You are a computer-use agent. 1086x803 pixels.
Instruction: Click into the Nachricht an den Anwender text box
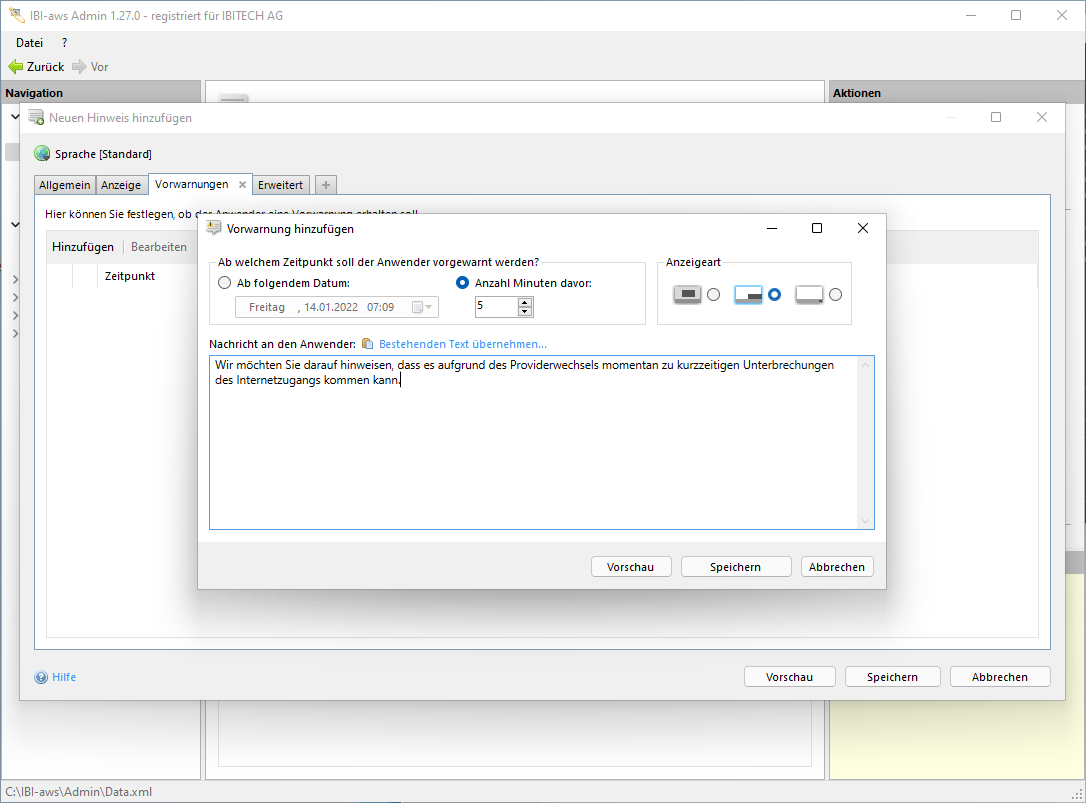(530, 450)
